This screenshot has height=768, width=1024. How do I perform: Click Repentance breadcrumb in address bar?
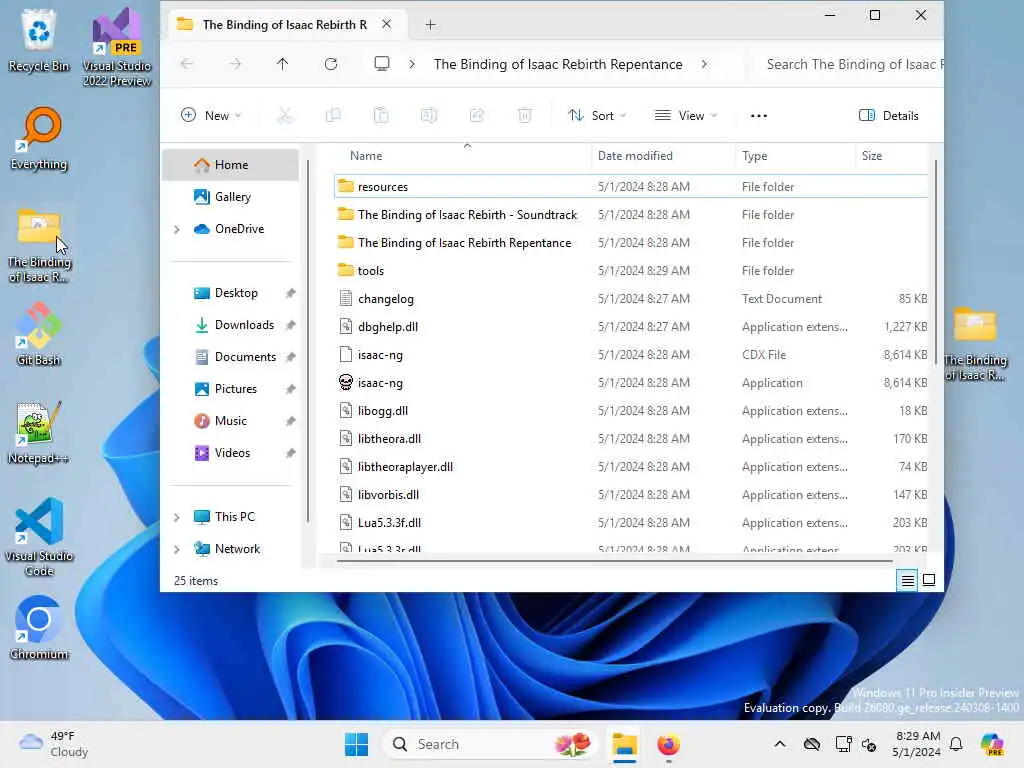click(x=558, y=64)
